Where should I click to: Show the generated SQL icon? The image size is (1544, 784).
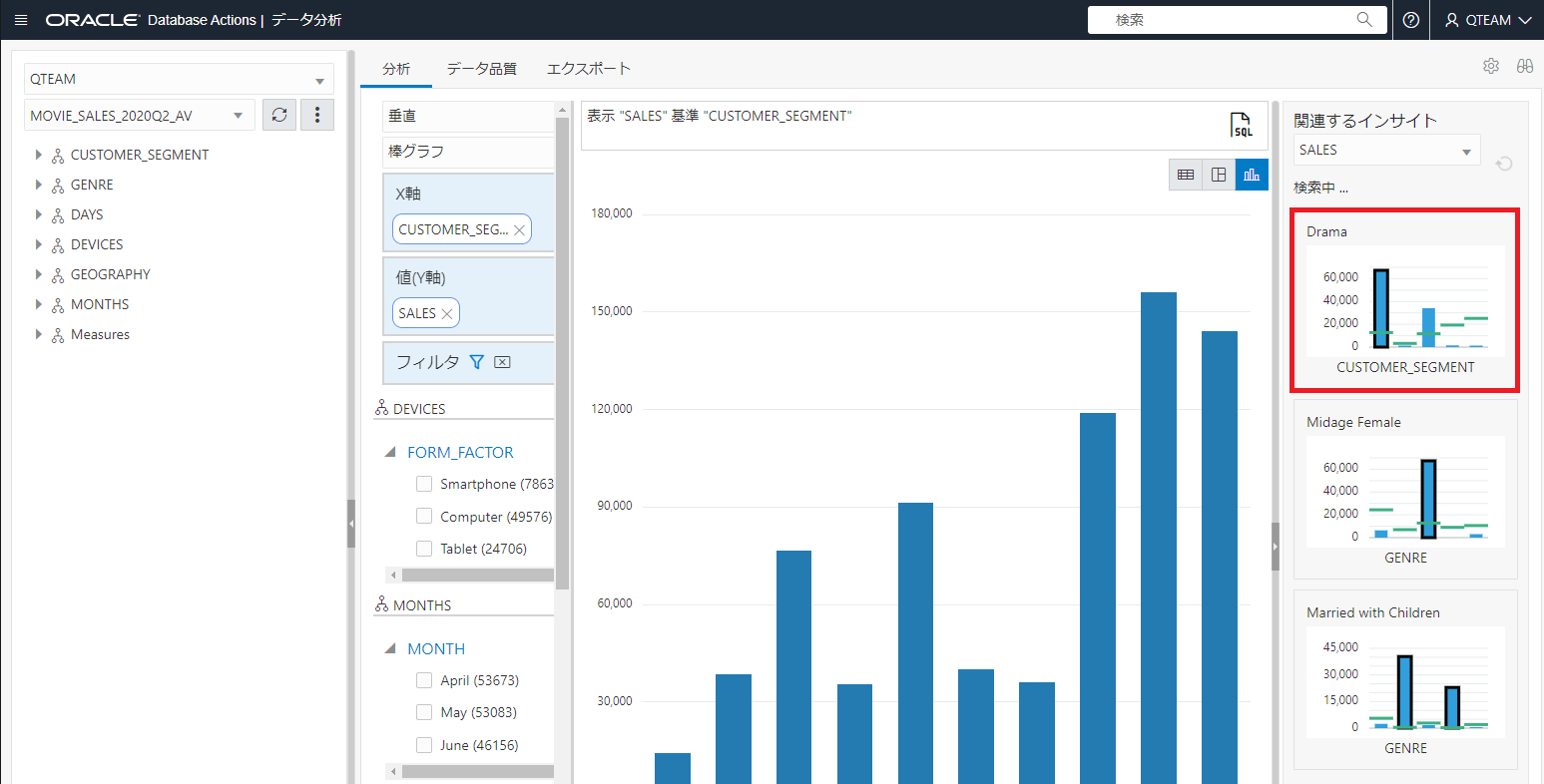(1241, 125)
